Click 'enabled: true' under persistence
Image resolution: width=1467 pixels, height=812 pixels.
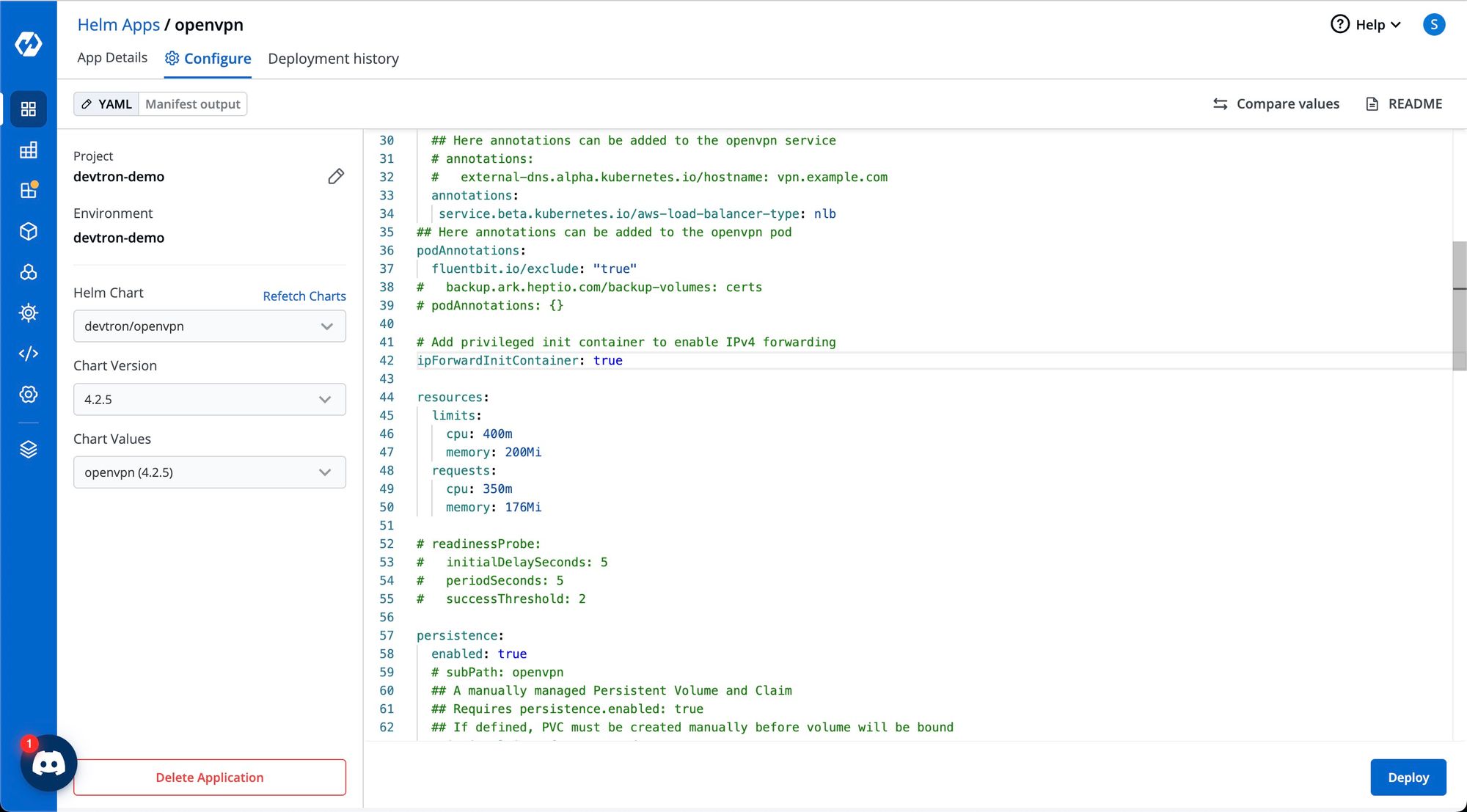(479, 654)
